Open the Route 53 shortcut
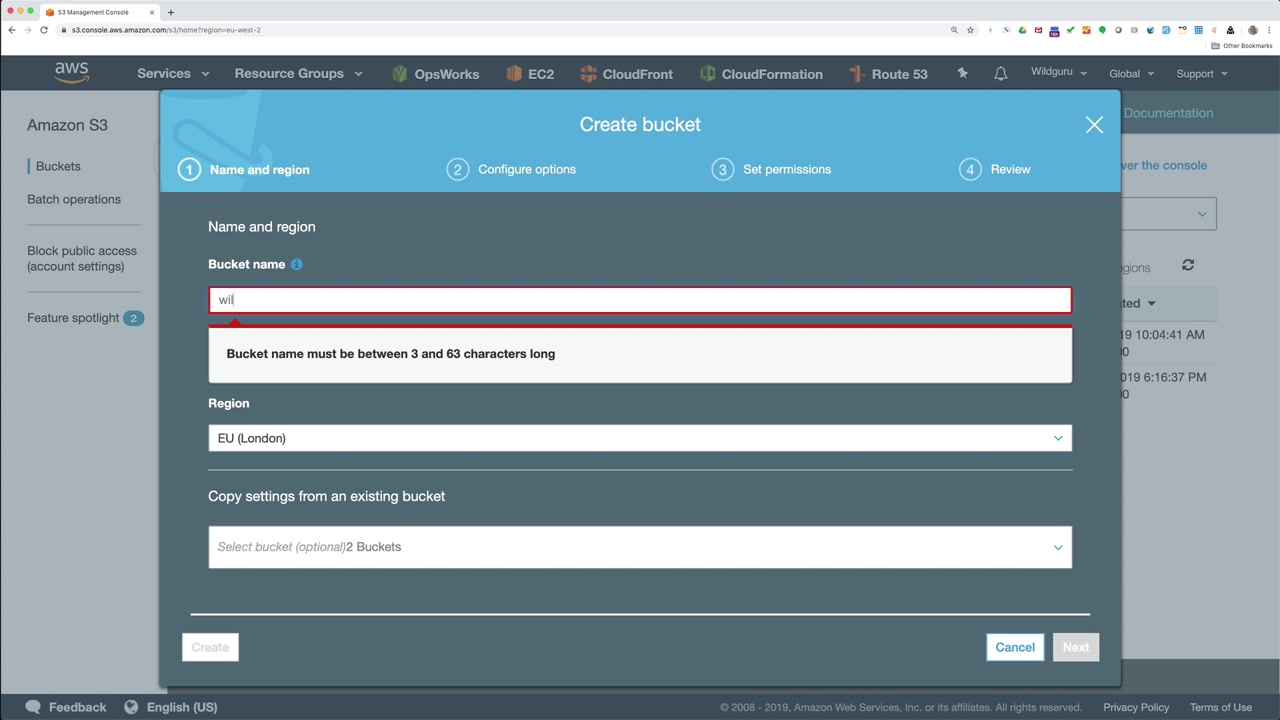 point(888,74)
